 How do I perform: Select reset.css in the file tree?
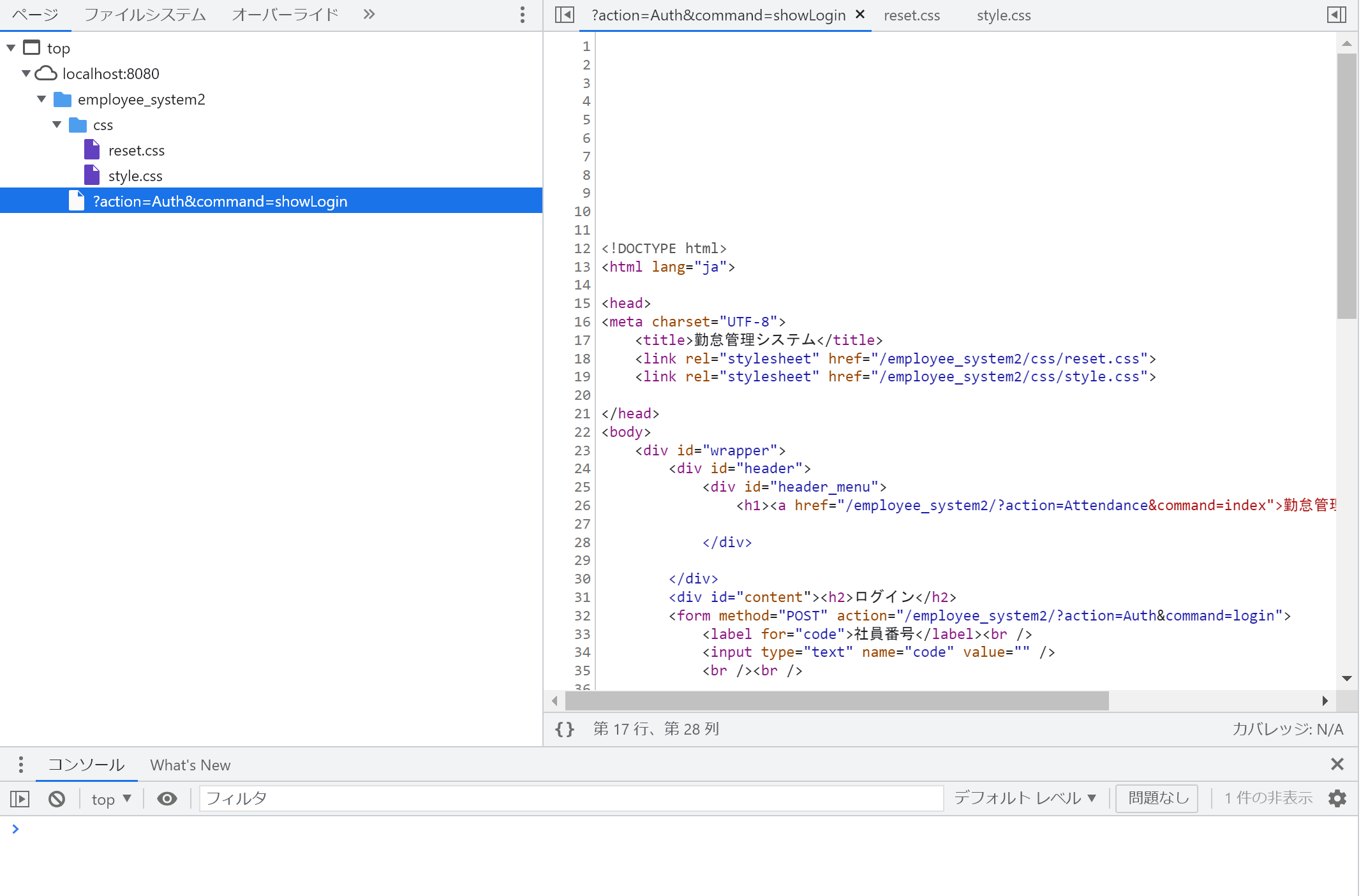pyautogui.click(x=137, y=150)
